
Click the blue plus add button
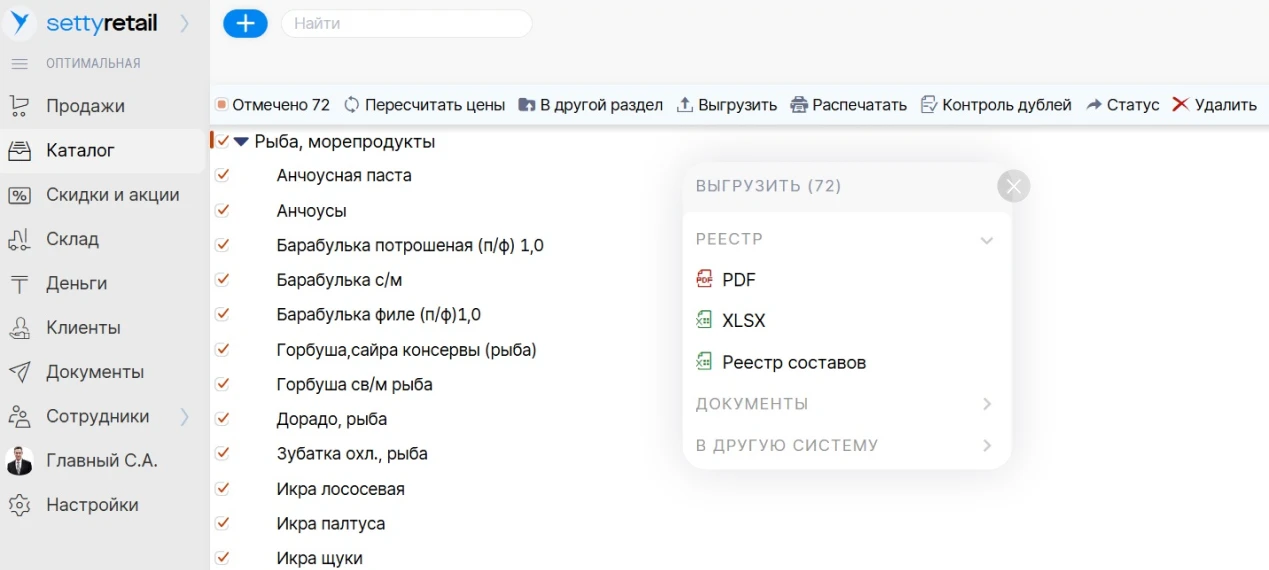click(245, 24)
